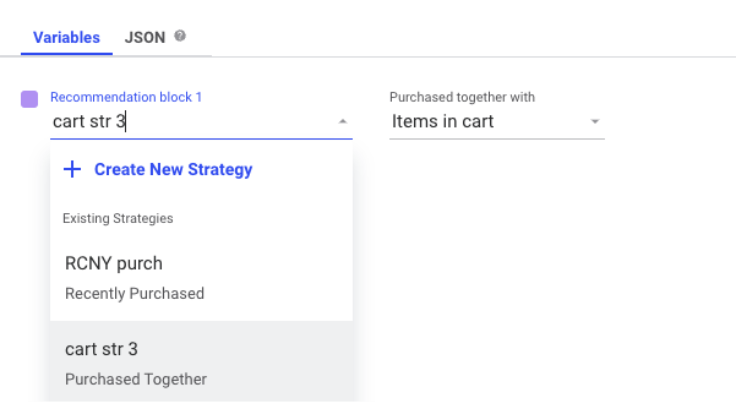
Task: Open the Purchased together with dropdown arrow
Action: tap(595, 122)
